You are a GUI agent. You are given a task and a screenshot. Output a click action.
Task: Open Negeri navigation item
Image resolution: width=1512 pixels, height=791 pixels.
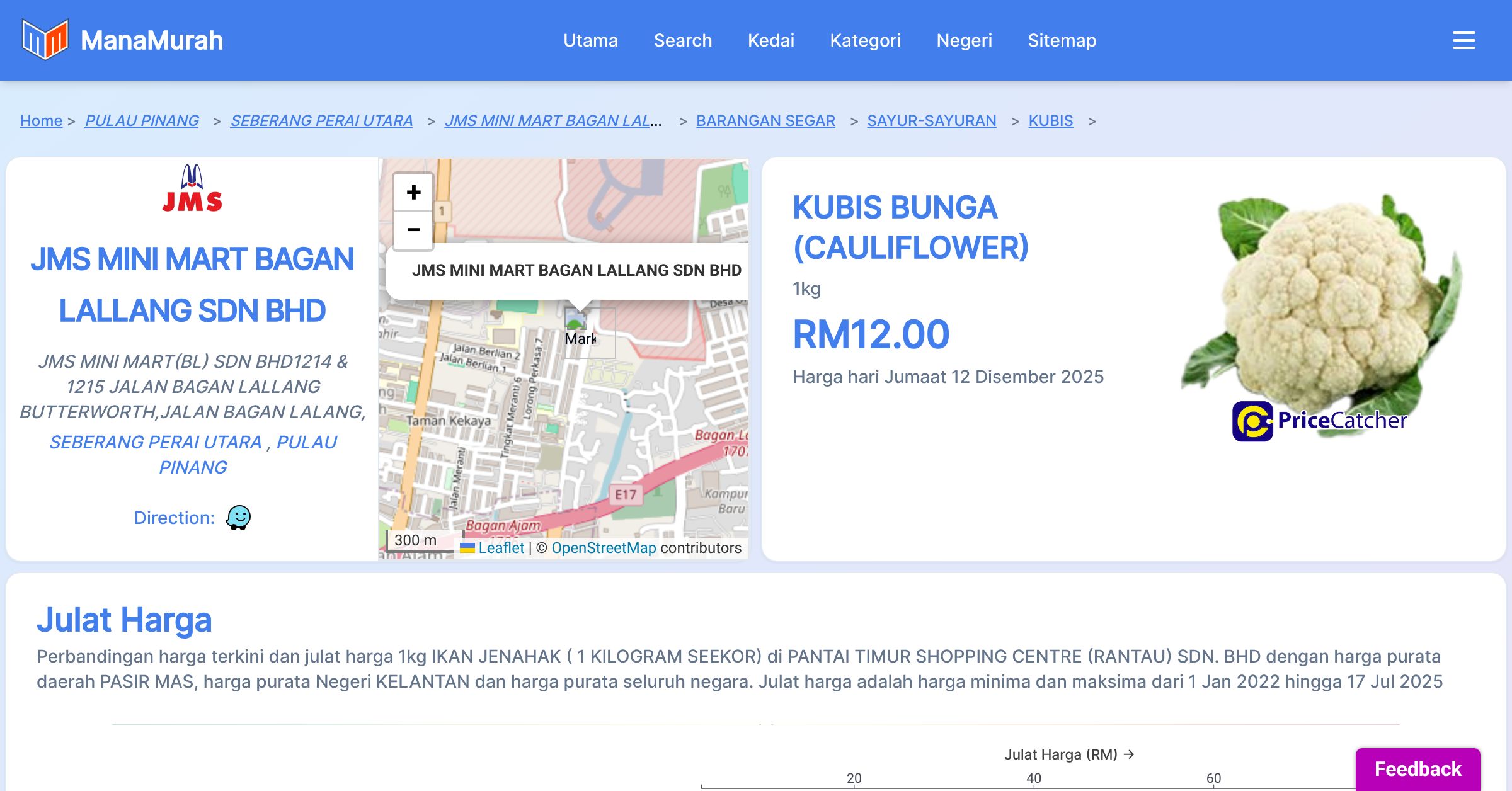click(964, 40)
